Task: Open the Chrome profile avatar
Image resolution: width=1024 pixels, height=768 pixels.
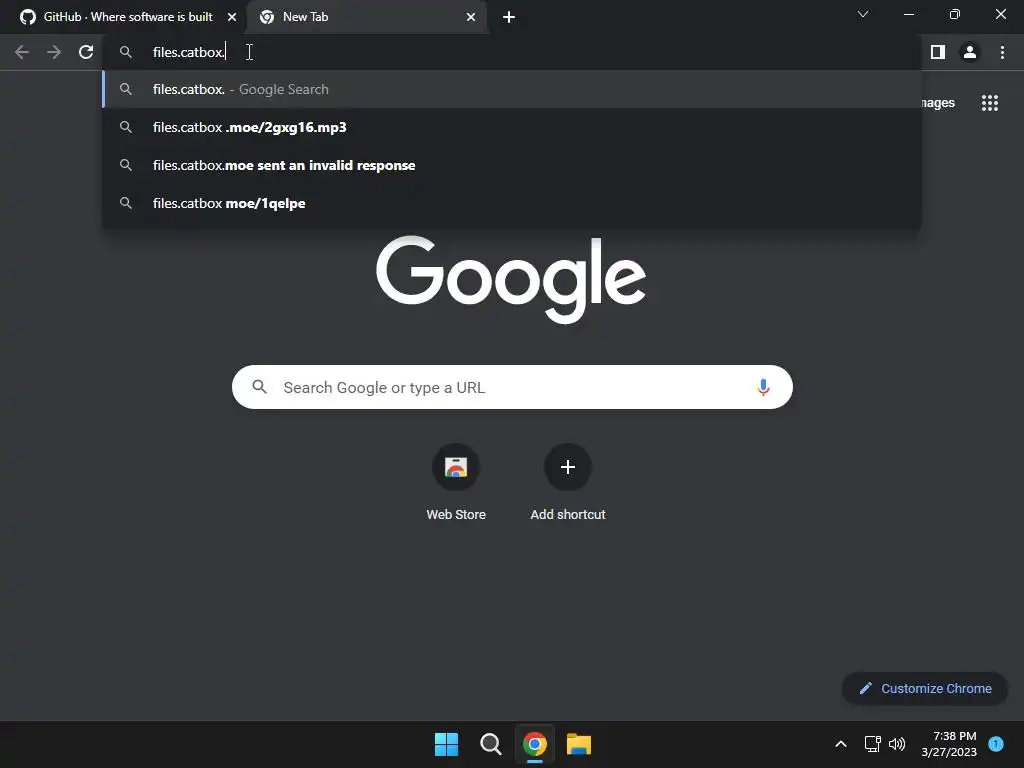Action: pos(970,52)
